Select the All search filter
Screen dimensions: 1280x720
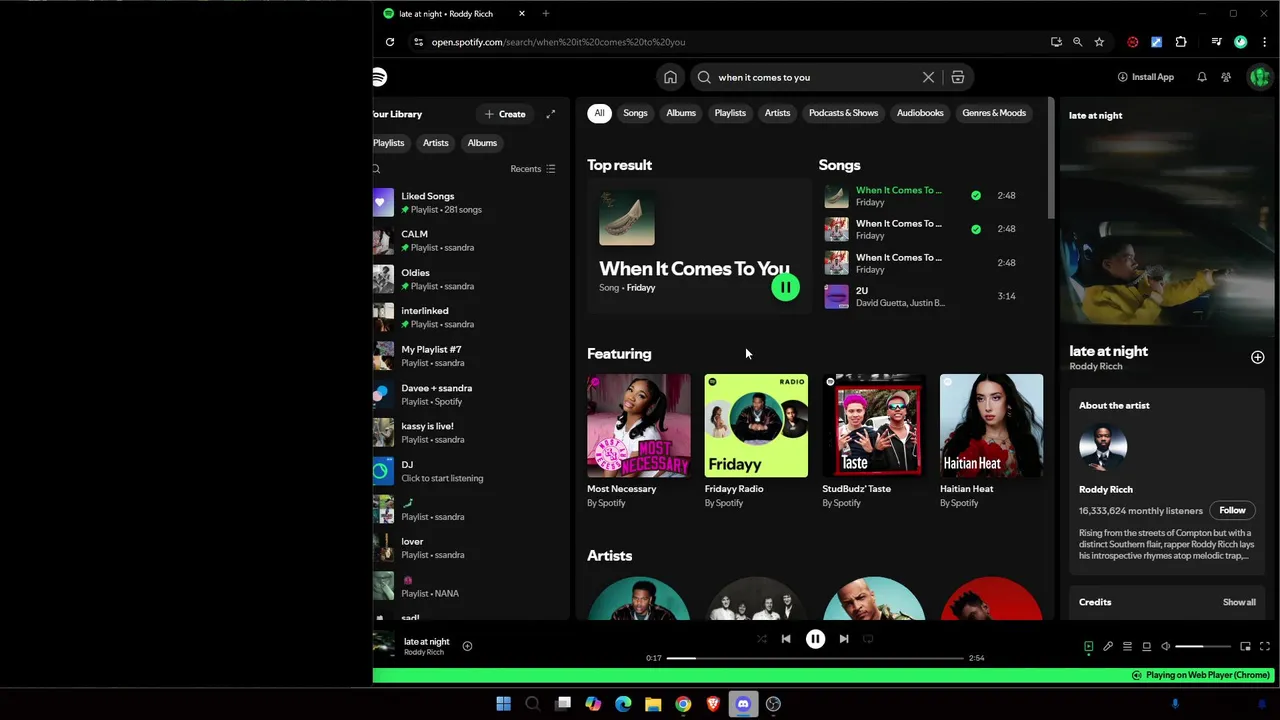(x=599, y=113)
